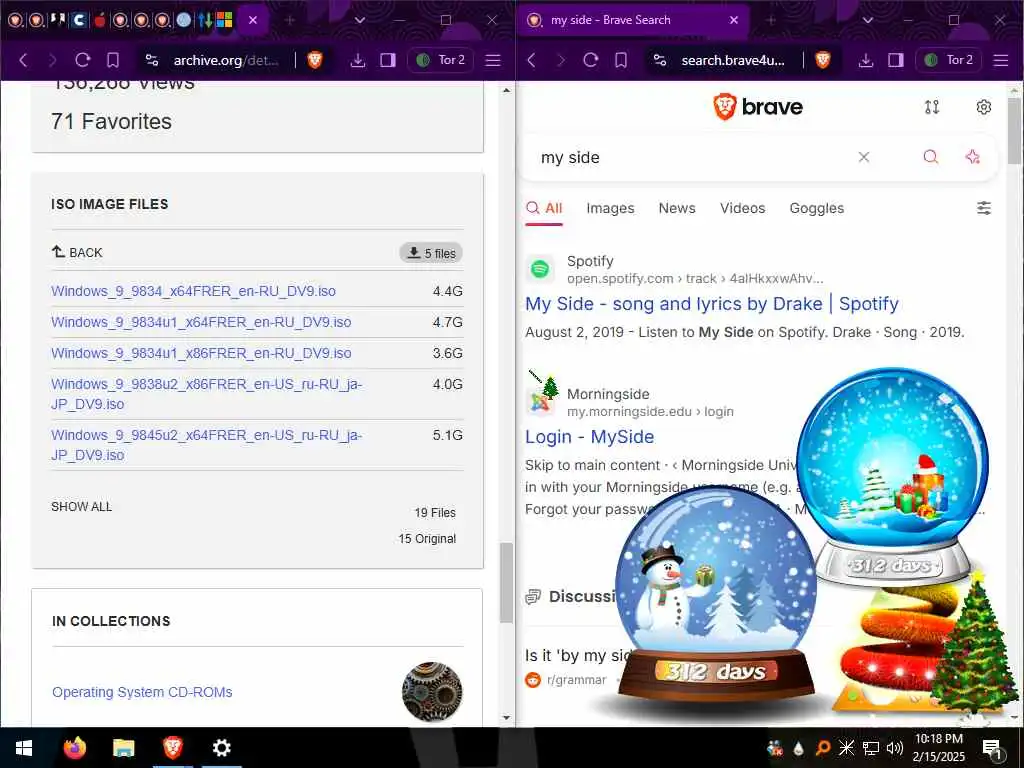The height and width of the screenshot is (768, 1024).
Task: Open search filter sliders icon
Action: point(984,208)
